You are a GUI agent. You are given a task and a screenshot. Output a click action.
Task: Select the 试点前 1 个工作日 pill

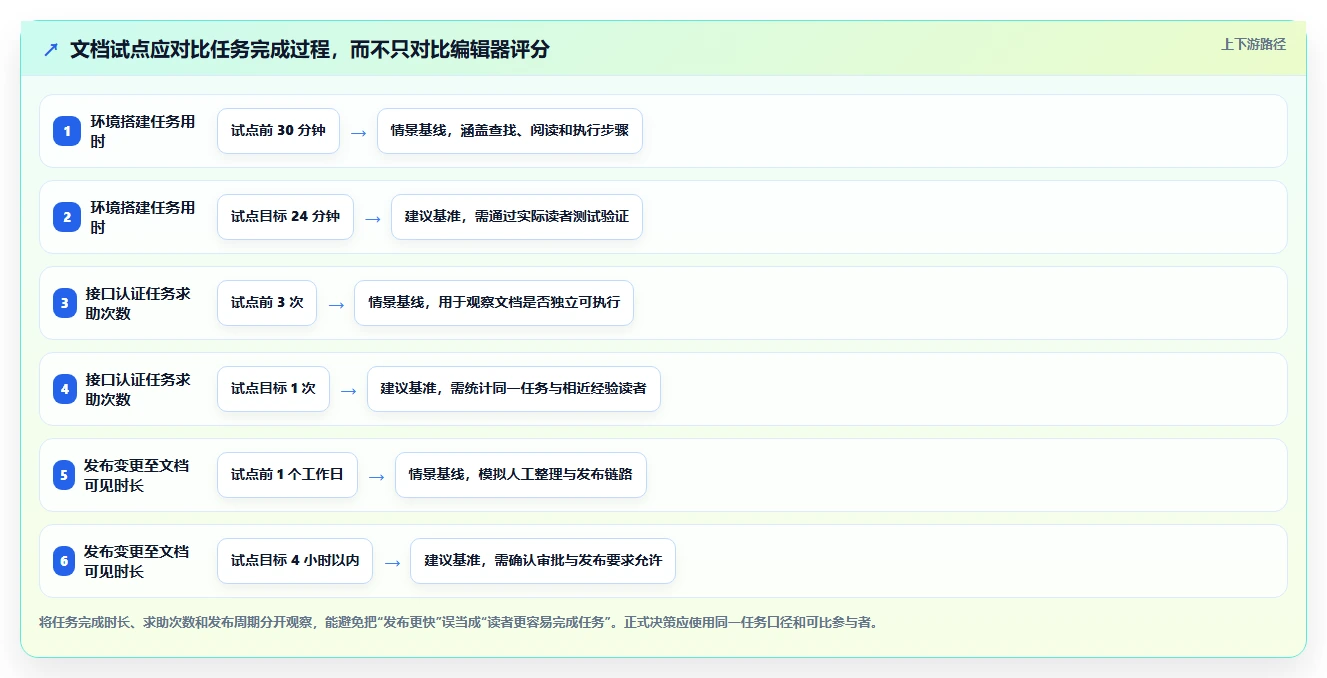pos(287,475)
